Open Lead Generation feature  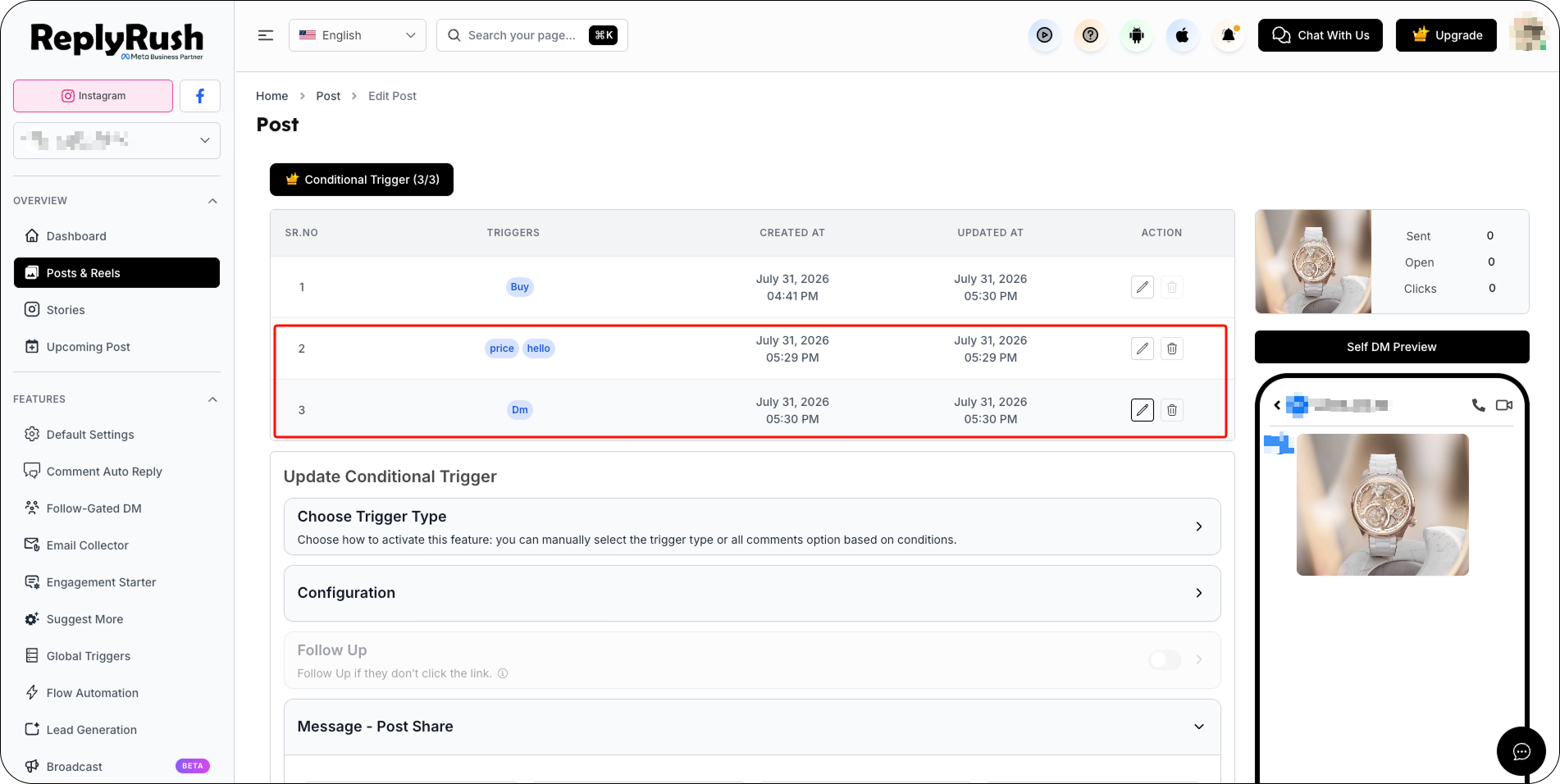(116, 730)
